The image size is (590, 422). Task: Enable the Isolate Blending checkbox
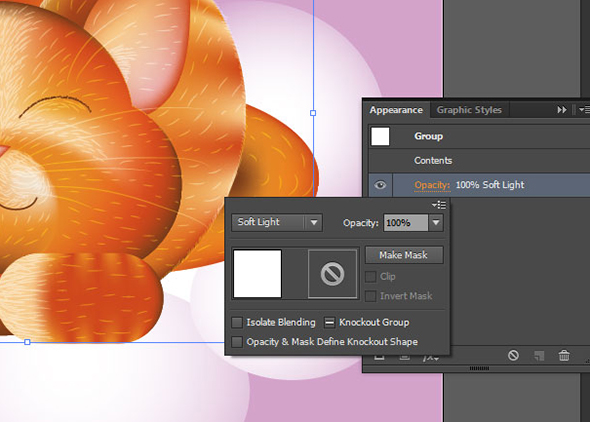point(237,322)
